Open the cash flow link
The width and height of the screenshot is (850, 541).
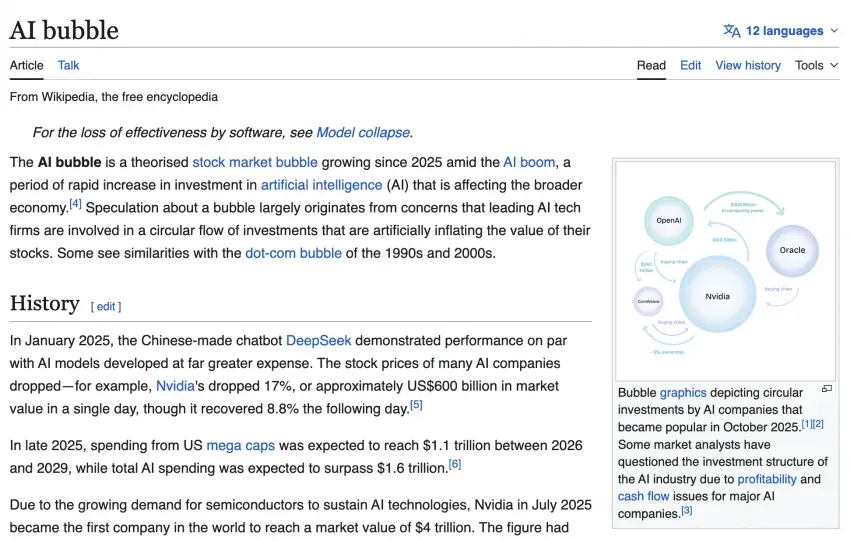(x=643, y=496)
